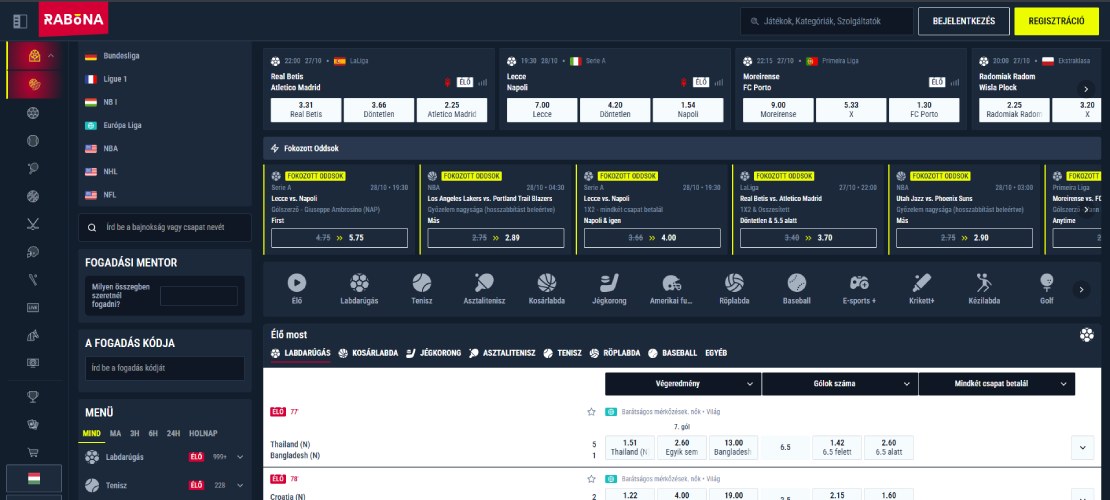
Task: Click the BEJELENTKEZÉS login button
Action: pyautogui.click(x=963, y=21)
